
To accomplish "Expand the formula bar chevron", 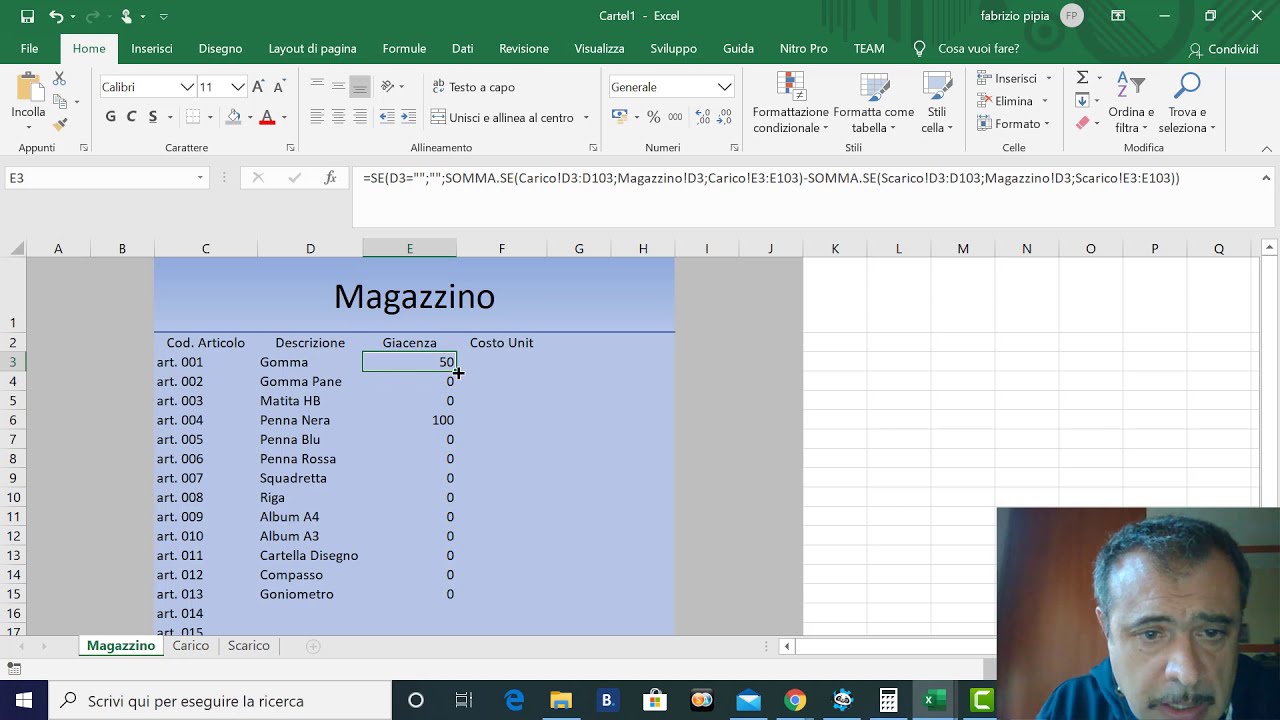I will click(1266, 178).
